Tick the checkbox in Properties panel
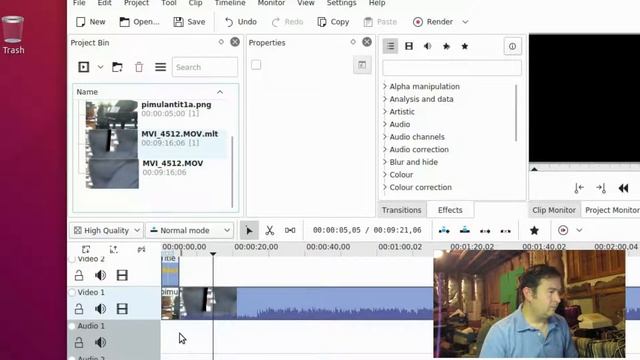Screen dimensions: 640x360 point(256,64)
